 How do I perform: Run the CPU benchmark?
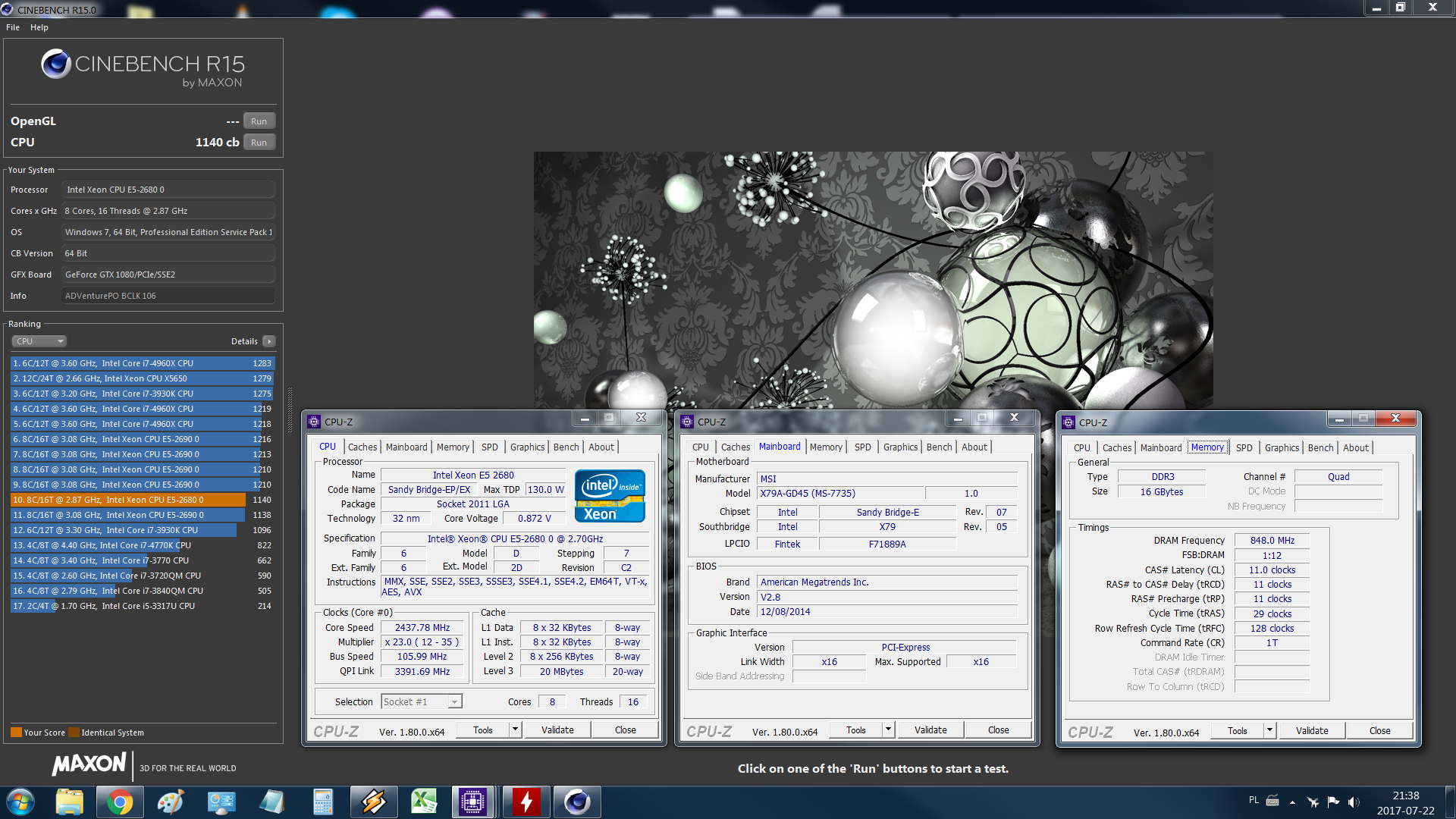pos(259,143)
